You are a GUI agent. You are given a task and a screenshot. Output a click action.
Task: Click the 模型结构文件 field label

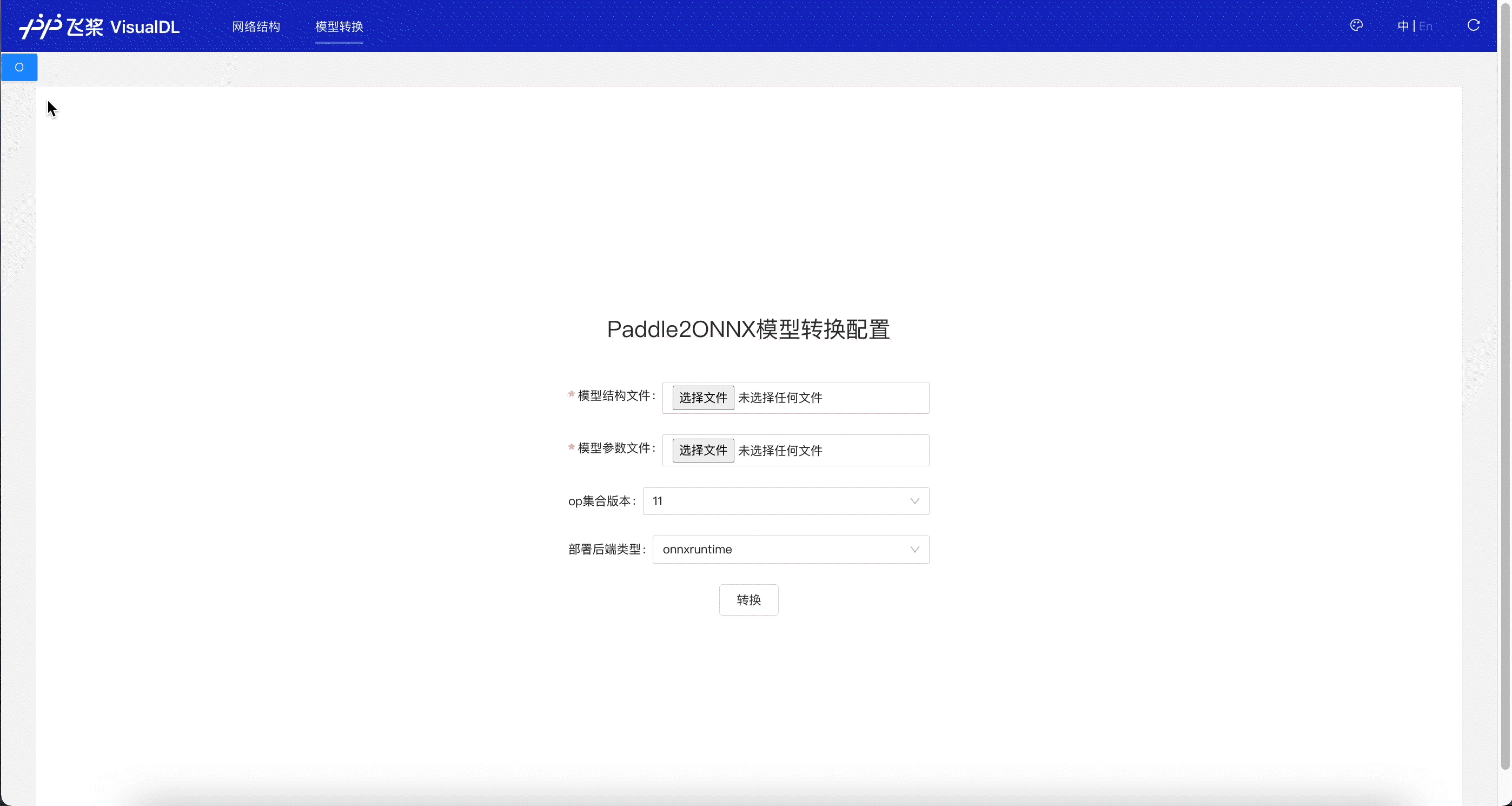coord(614,395)
